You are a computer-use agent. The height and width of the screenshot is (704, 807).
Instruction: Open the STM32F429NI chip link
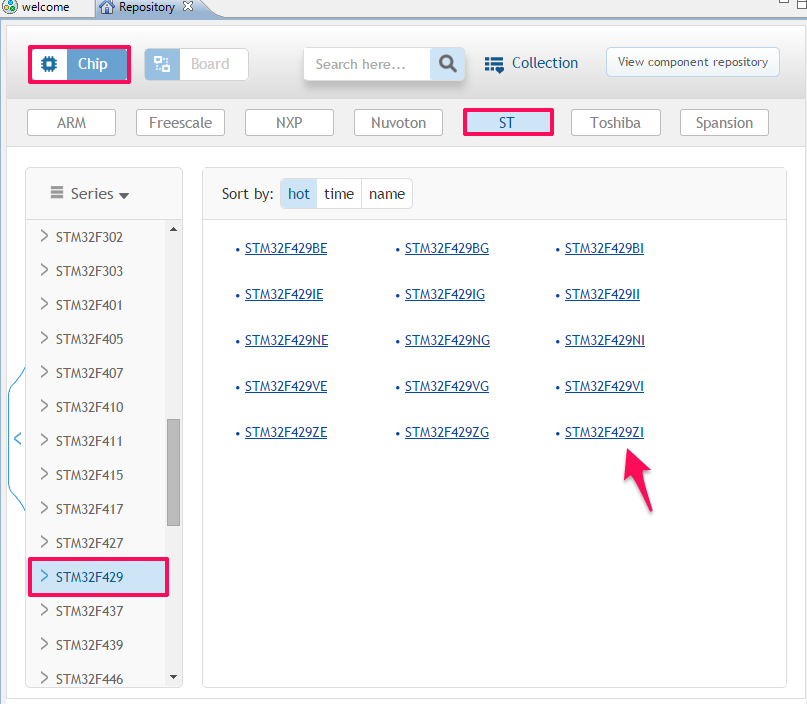(x=605, y=340)
